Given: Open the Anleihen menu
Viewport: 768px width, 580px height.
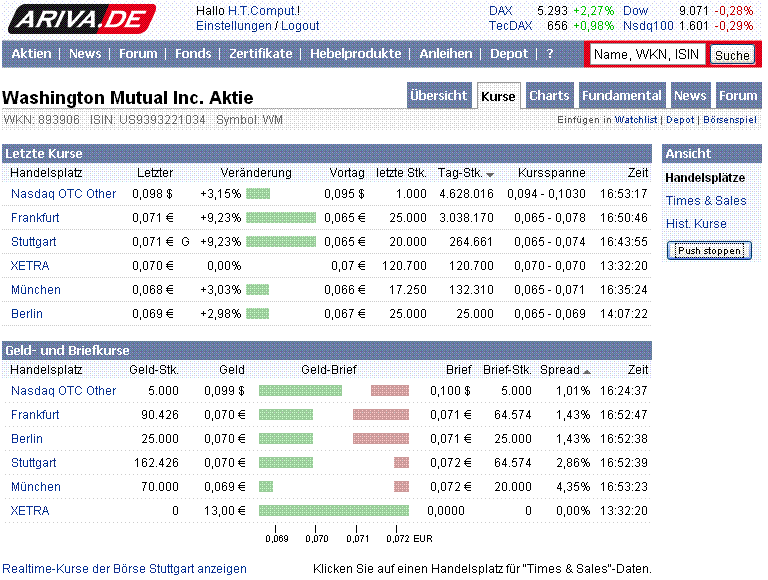Looking at the screenshot, I should coord(446,53).
